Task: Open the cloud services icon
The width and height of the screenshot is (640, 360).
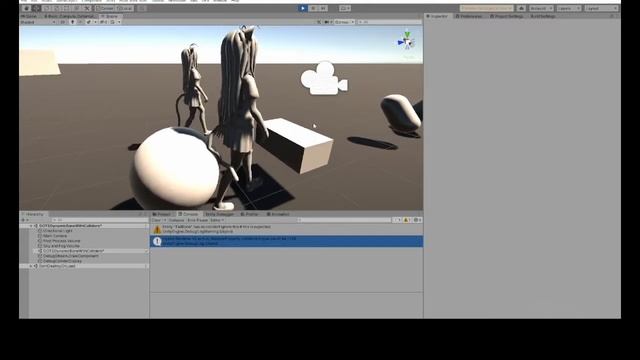Action: [x=521, y=8]
